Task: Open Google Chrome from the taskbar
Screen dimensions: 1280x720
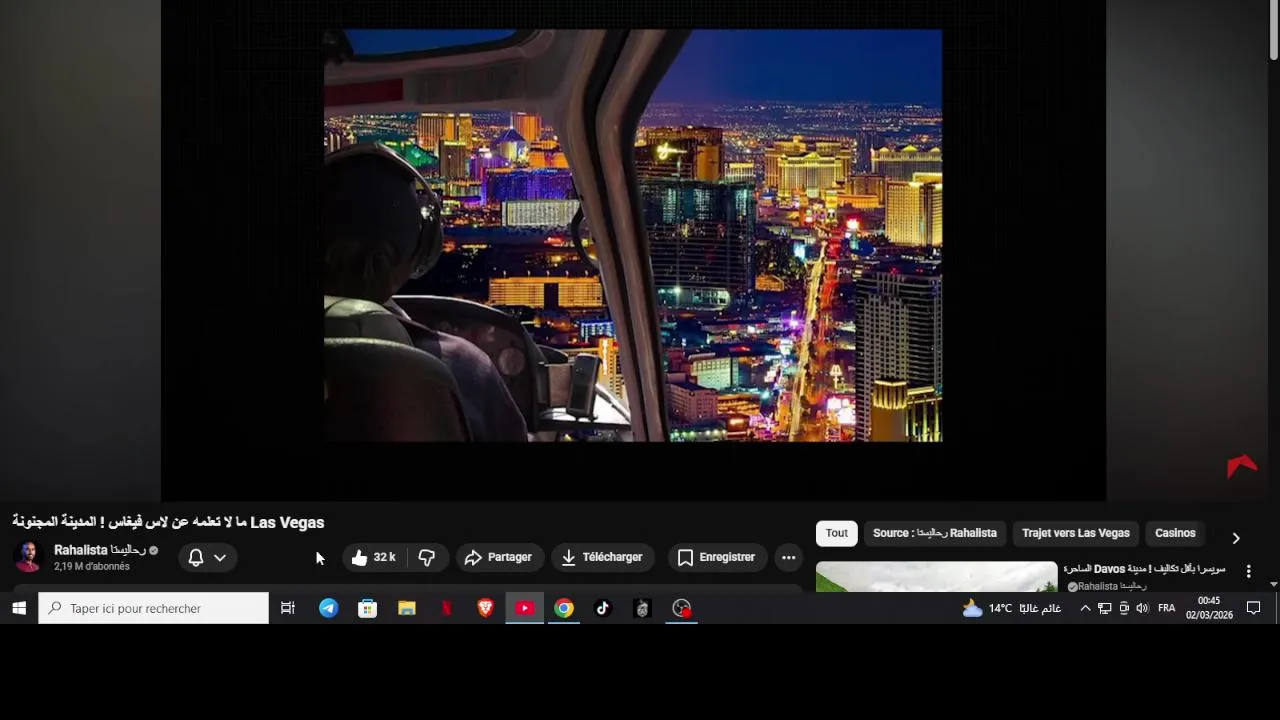Action: 564,608
